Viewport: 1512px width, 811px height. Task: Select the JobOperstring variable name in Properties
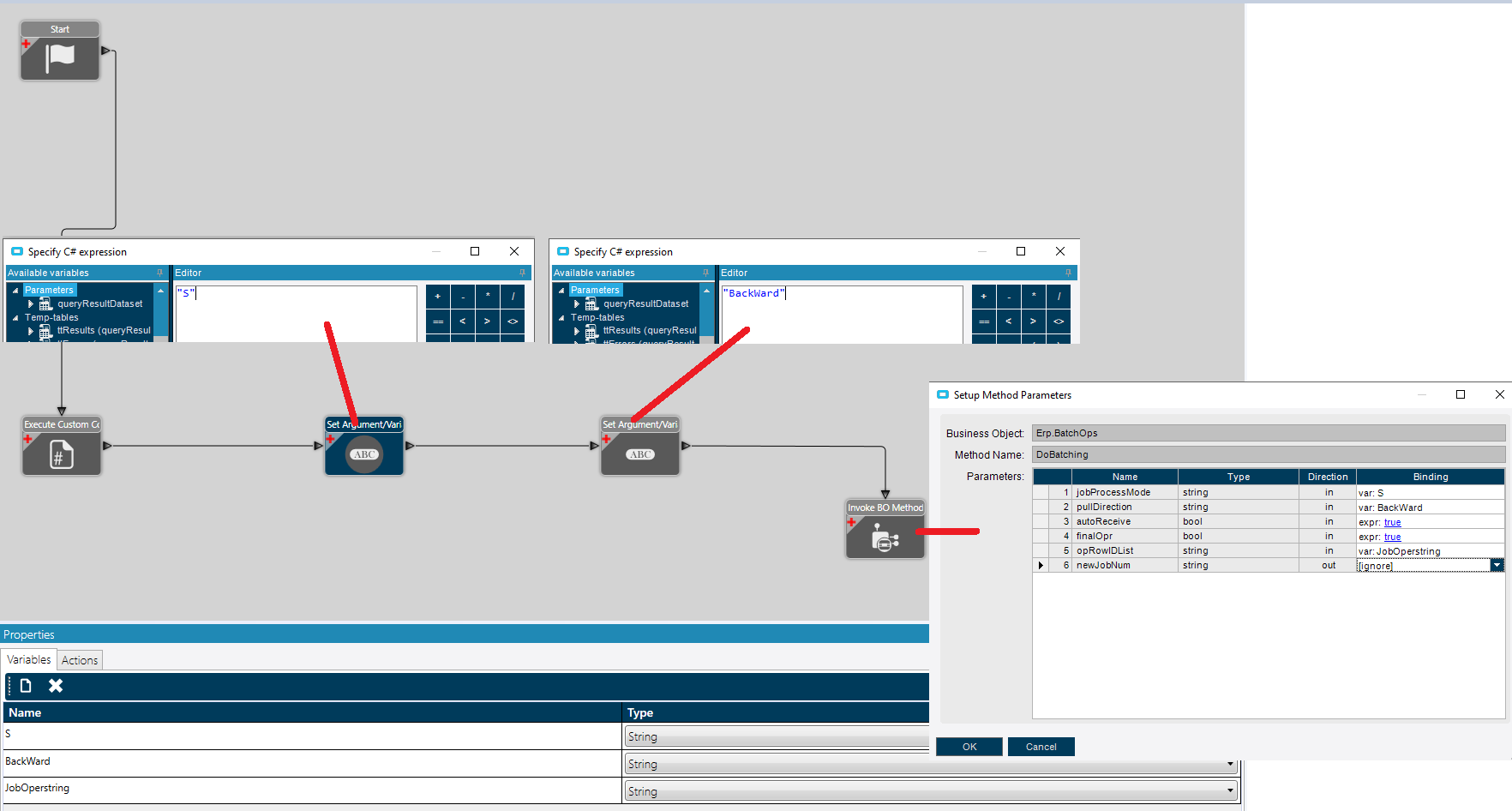click(38, 788)
